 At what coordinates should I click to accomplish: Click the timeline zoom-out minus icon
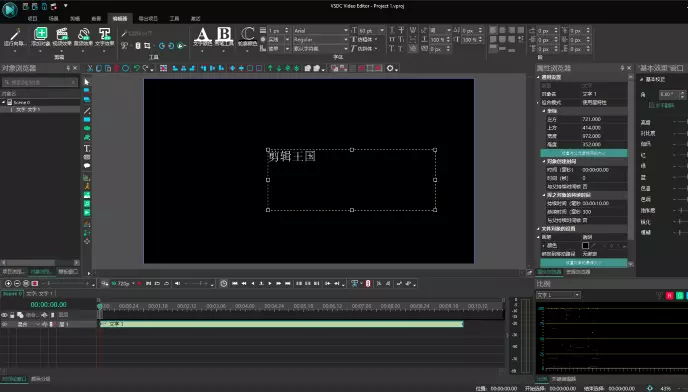[x=17, y=284]
